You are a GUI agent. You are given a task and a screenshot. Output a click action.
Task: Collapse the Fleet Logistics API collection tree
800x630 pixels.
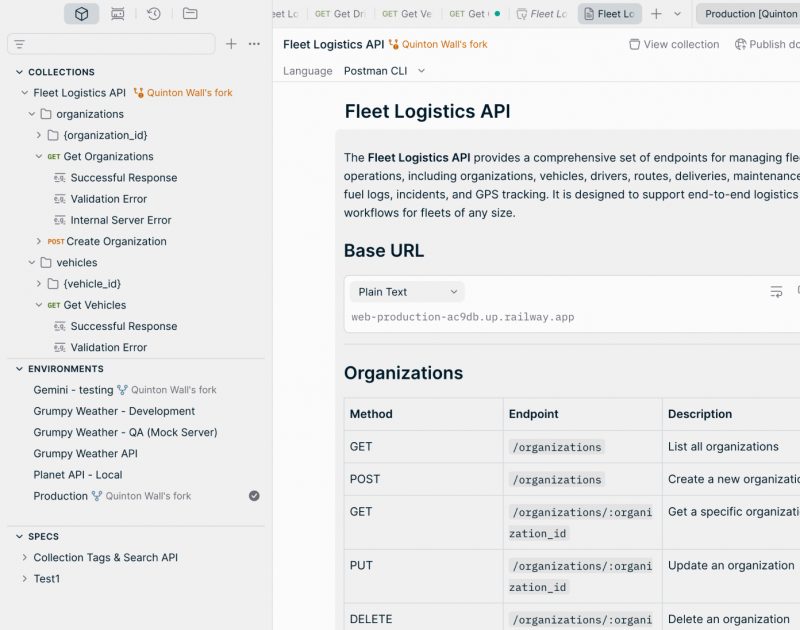24,92
